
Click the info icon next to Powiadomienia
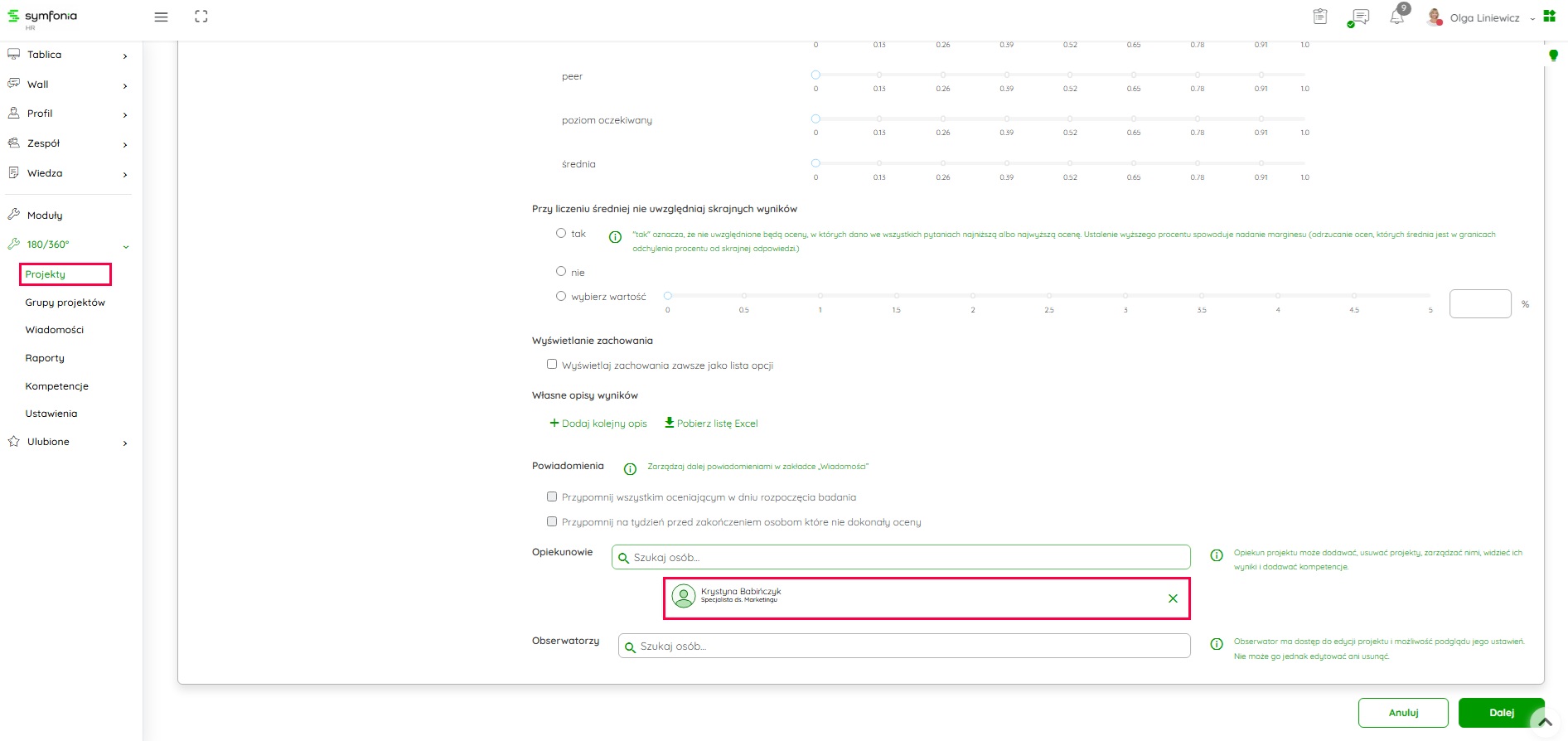pyautogui.click(x=630, y=469)
